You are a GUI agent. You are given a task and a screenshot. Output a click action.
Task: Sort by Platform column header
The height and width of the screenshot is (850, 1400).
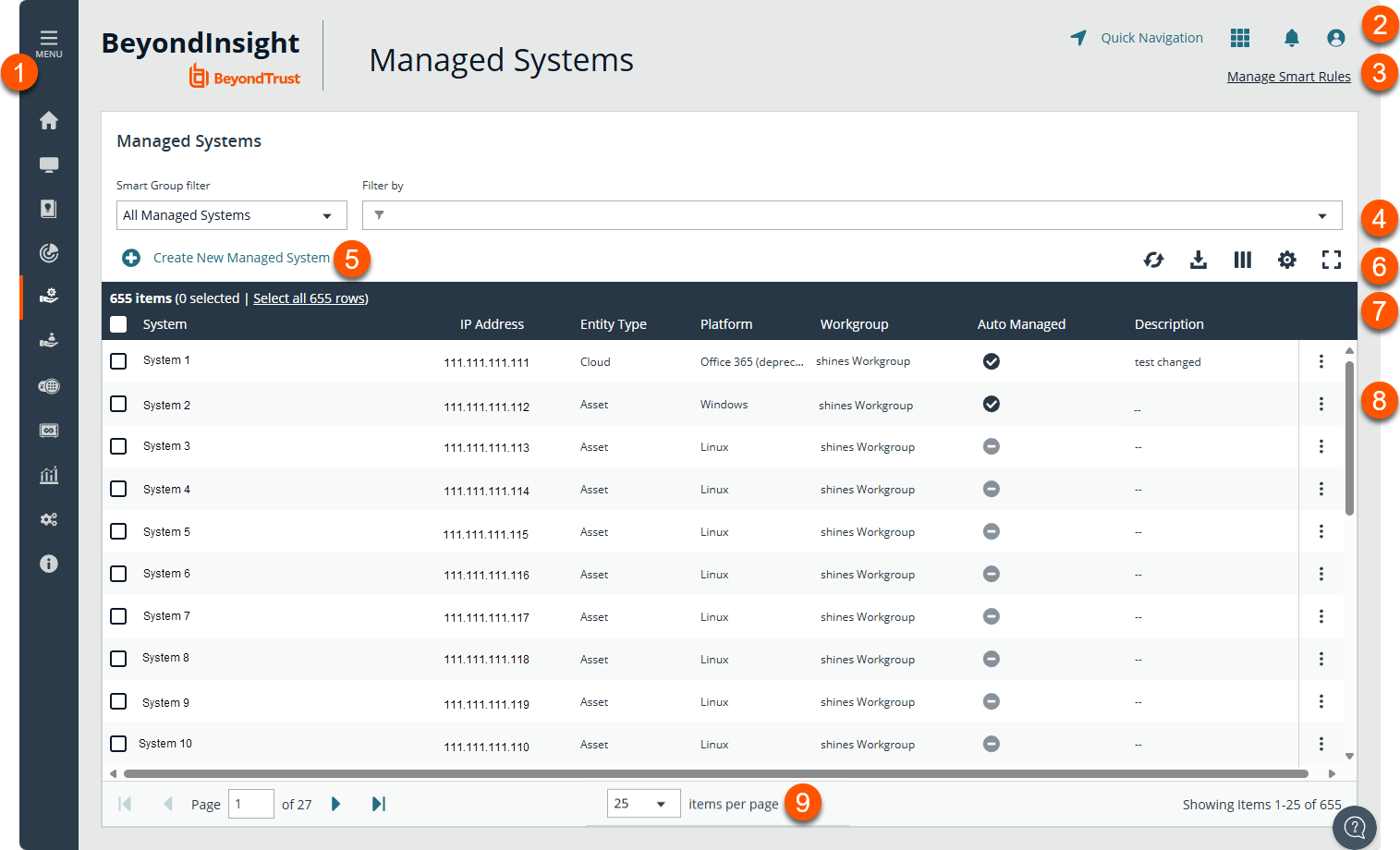(726, 324)
